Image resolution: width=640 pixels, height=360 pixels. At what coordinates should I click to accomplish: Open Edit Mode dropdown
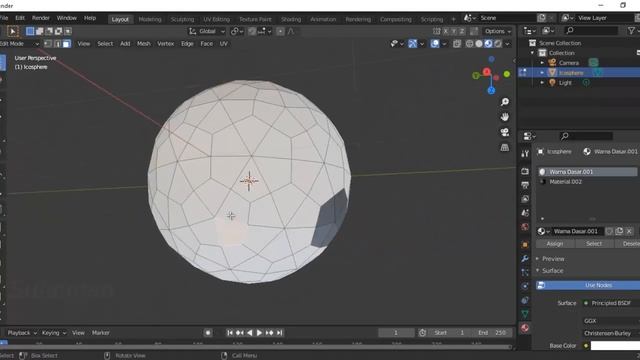[x=19, y=44]
